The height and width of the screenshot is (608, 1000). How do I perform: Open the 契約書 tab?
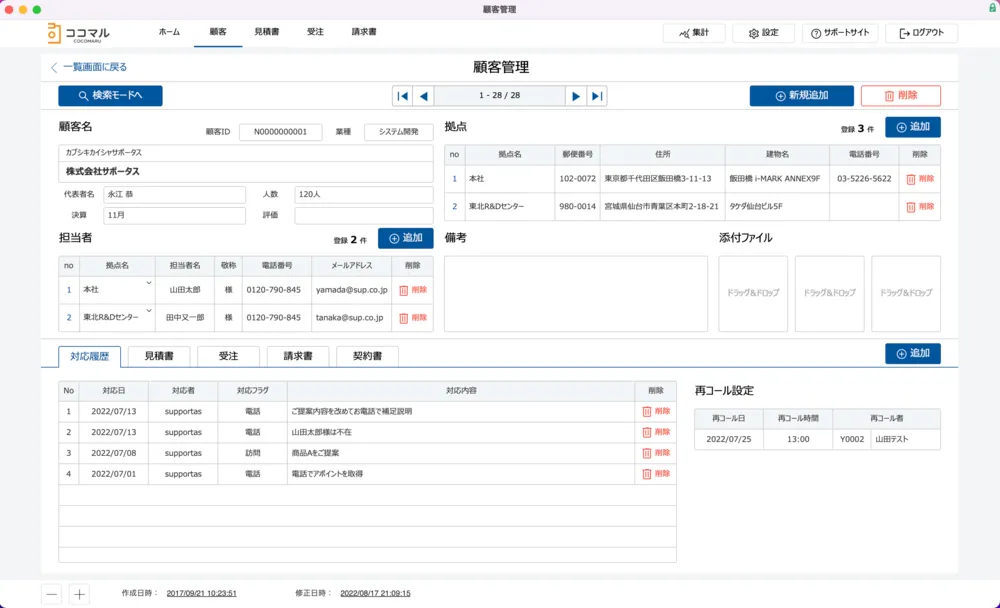tap(367, 356)
